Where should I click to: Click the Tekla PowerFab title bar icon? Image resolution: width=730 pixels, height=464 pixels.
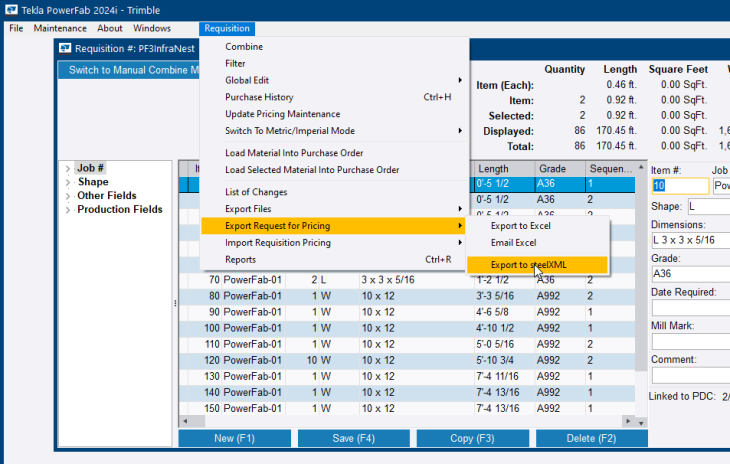coord(11,9)
